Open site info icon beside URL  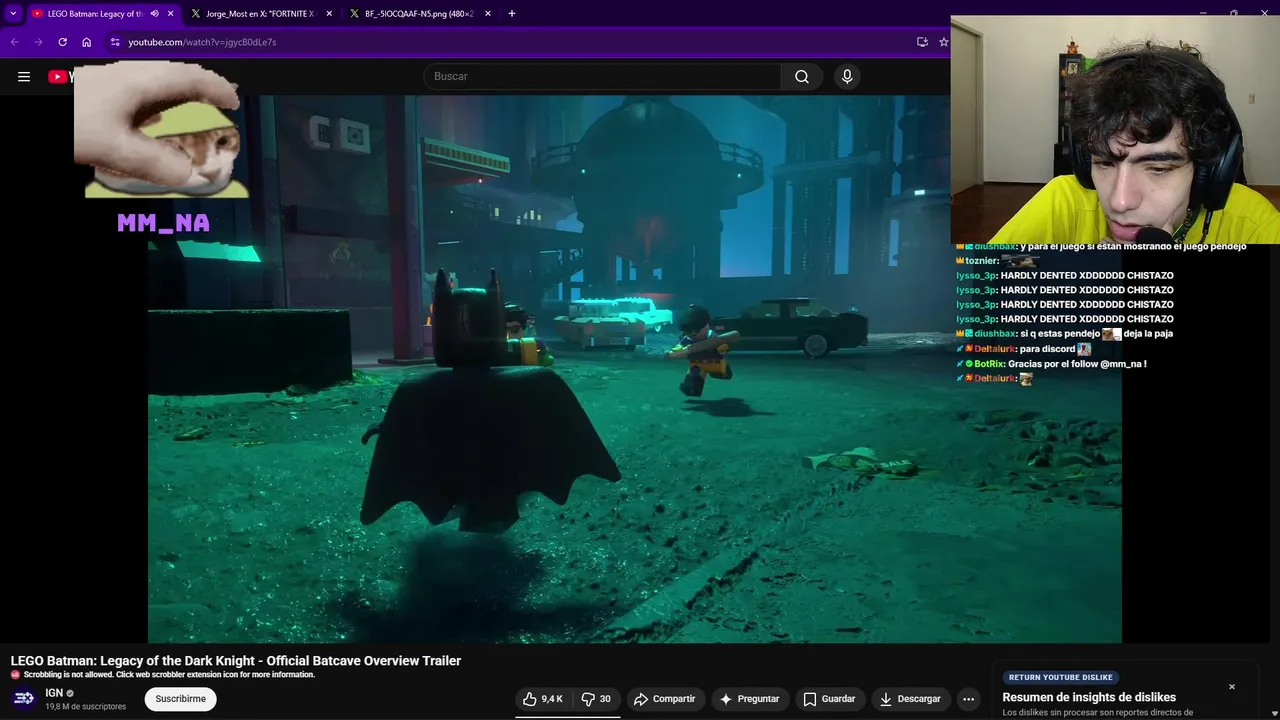[115, 42]
